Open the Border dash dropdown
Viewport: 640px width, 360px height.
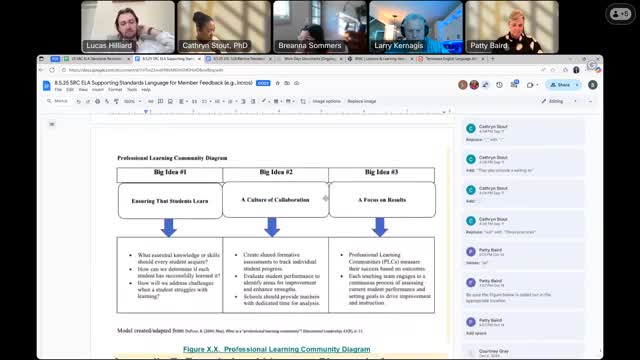tap(290, 101)
